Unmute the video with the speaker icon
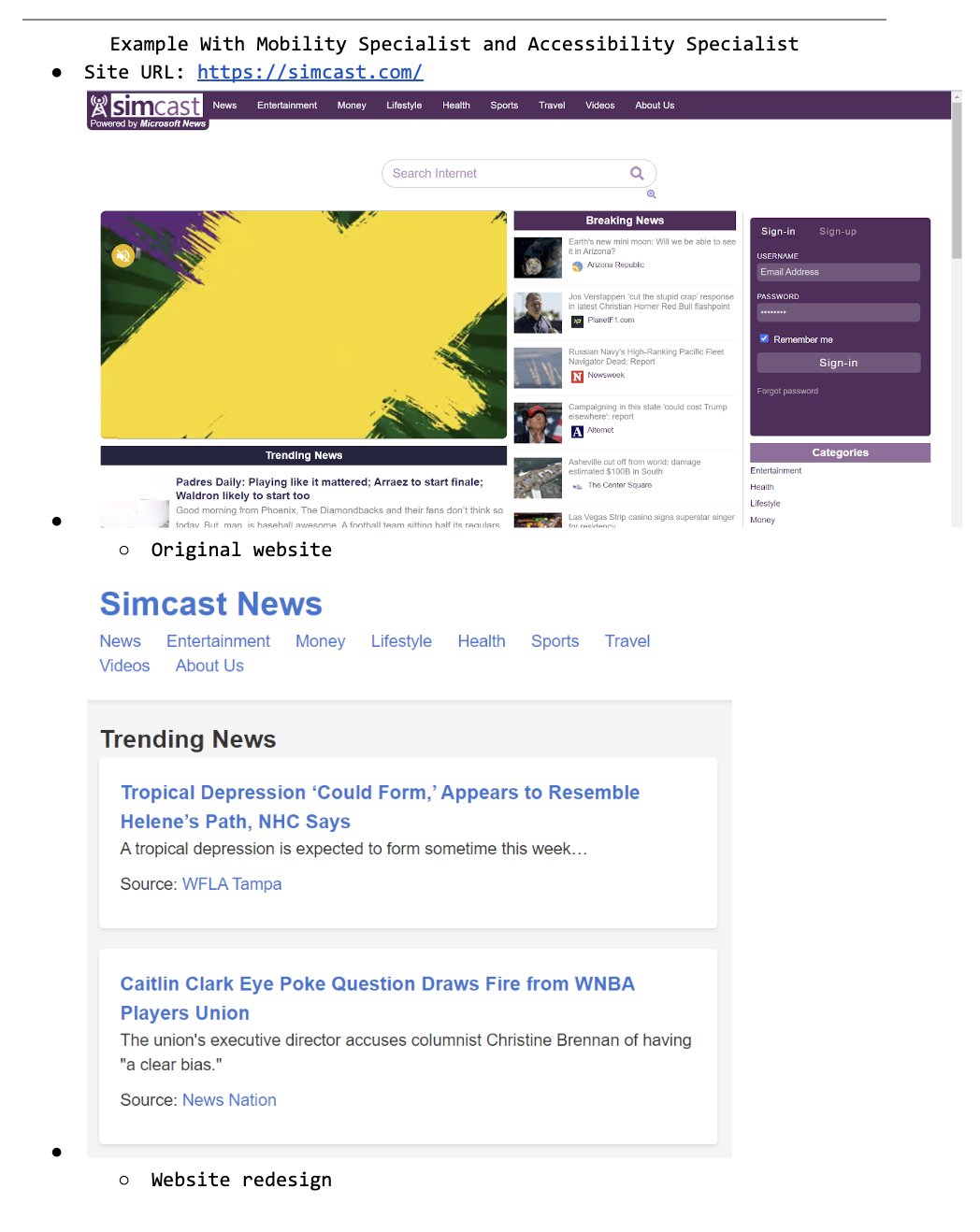980x1232 pixels. [x=123, y=255]
